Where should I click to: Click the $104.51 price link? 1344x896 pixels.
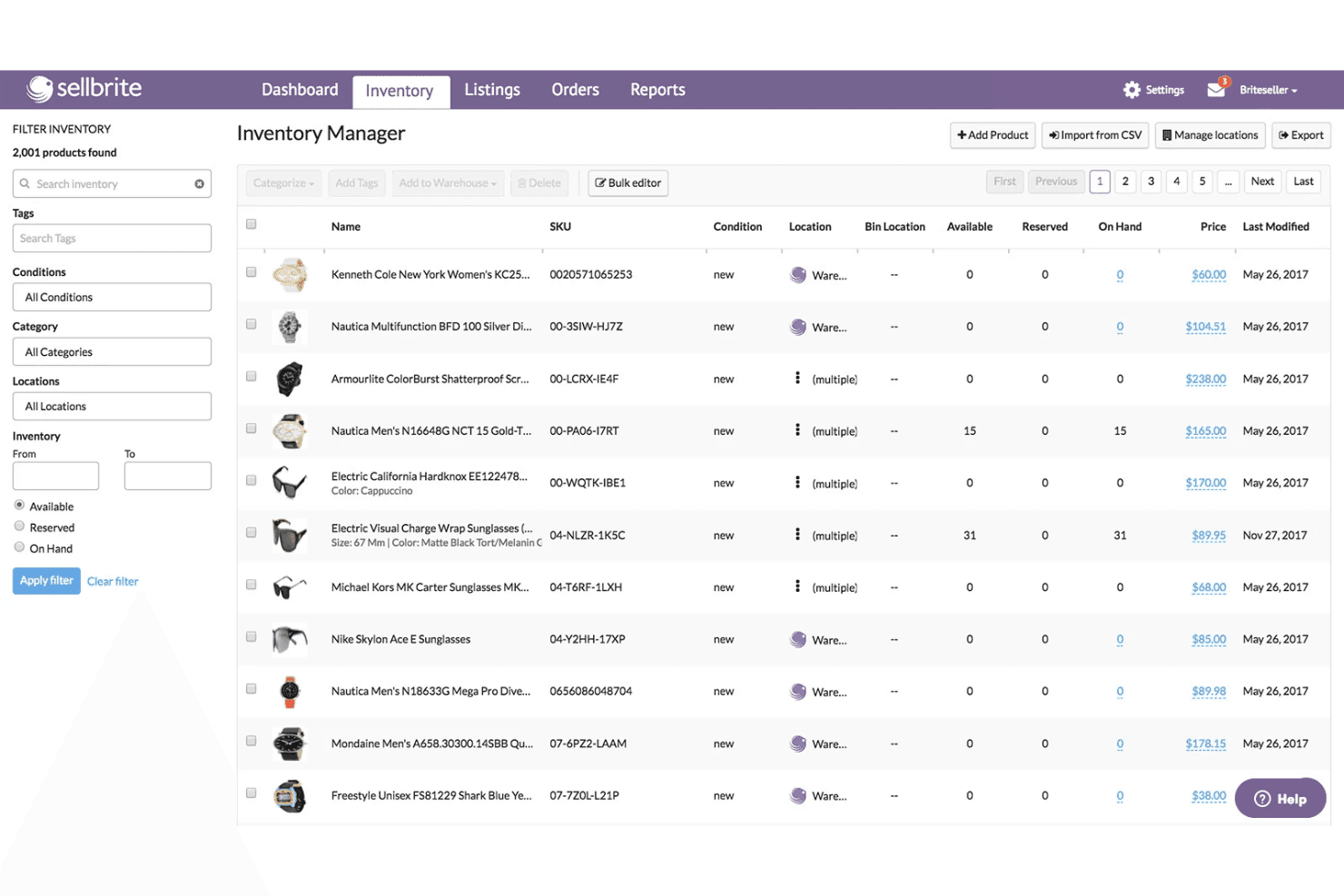point(1205,327)
